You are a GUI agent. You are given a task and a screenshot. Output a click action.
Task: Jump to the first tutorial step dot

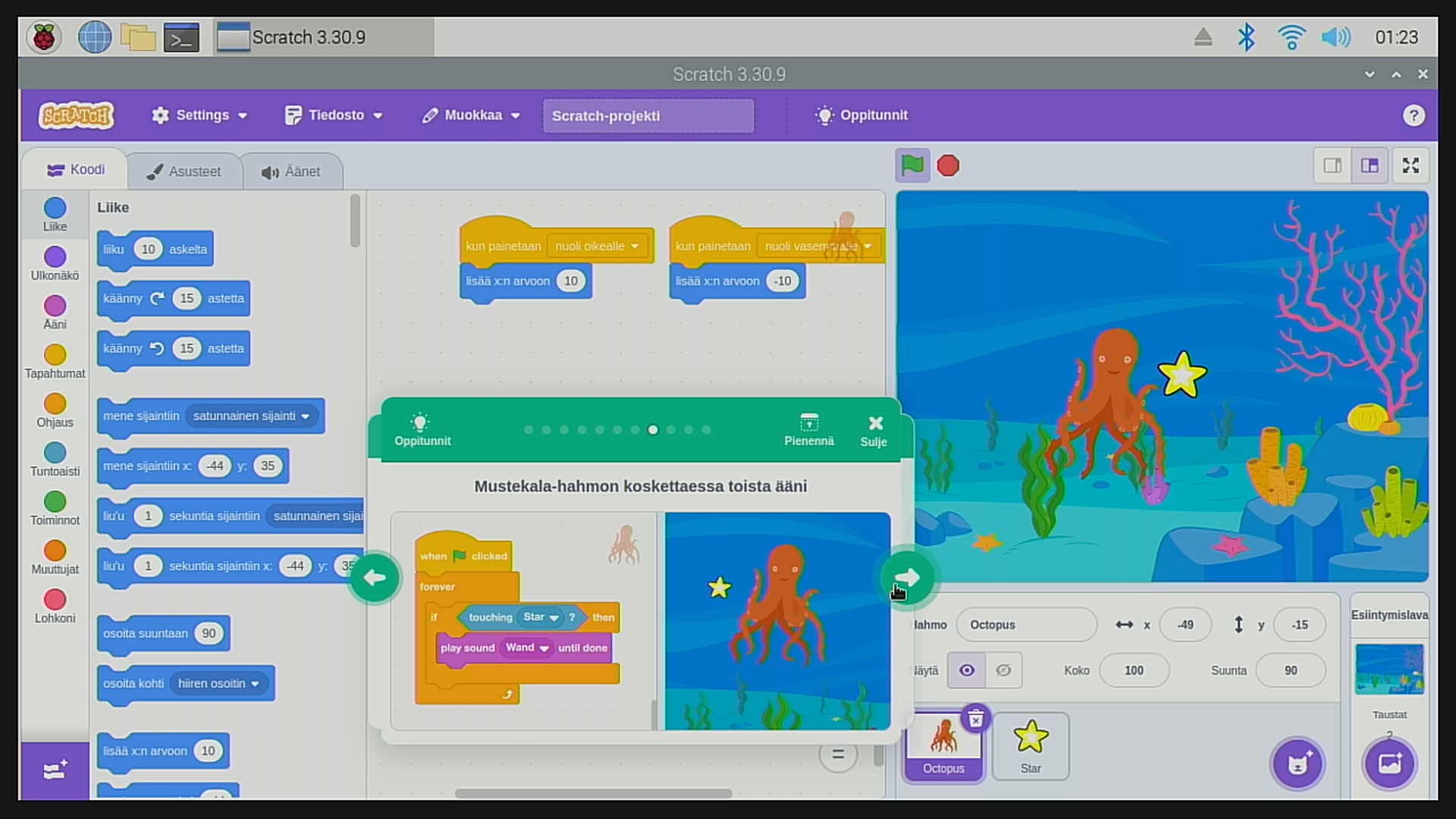(529, 430)
